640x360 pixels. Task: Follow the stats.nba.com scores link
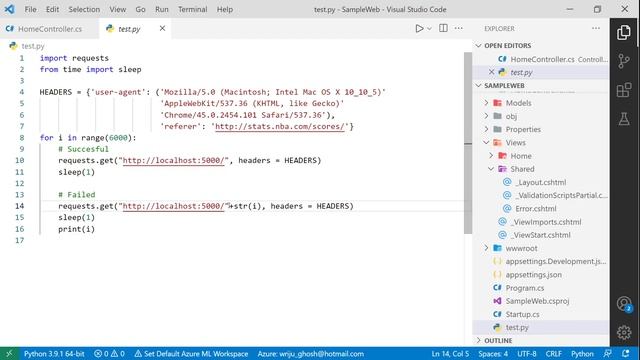280,126
